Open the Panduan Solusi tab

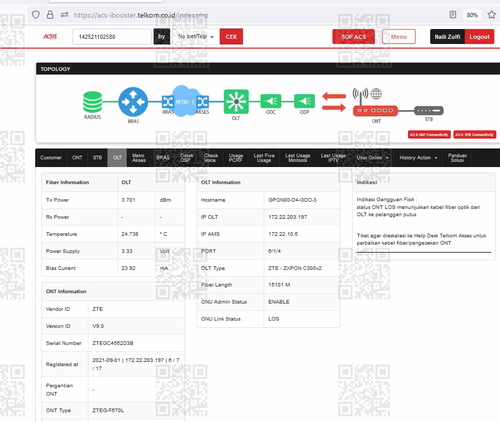(x=457, y=158)
